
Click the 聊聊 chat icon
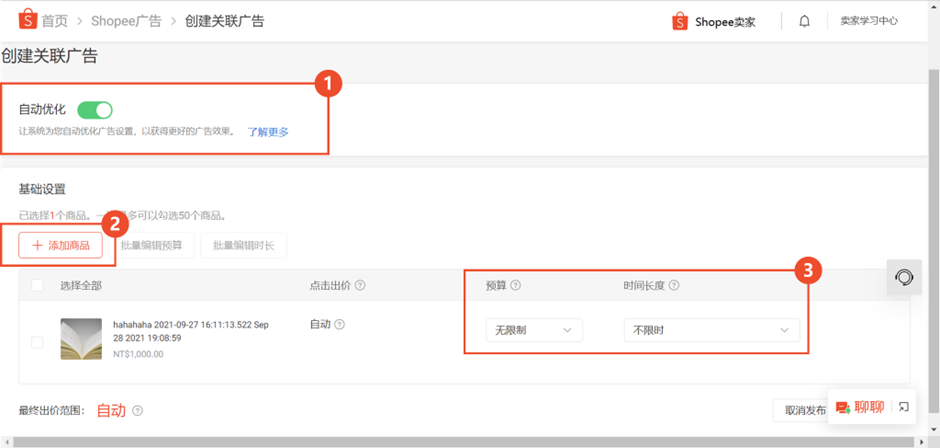[x=843, y=407]
